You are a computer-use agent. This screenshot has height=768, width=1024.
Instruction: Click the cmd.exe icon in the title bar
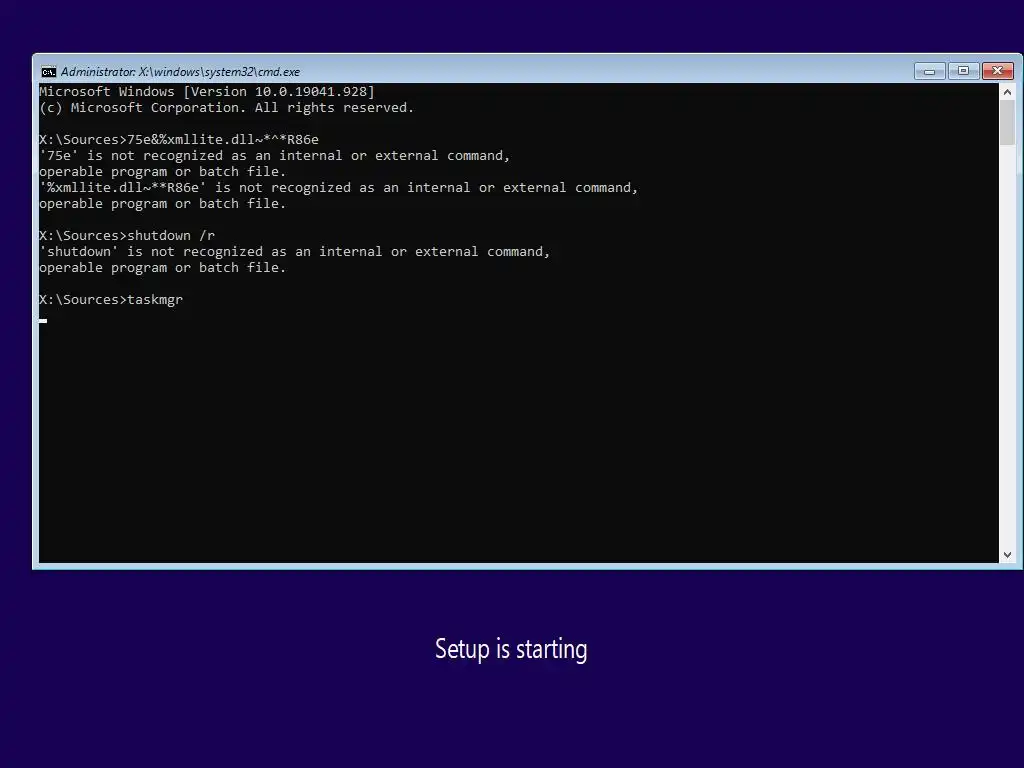pos(48,72)
